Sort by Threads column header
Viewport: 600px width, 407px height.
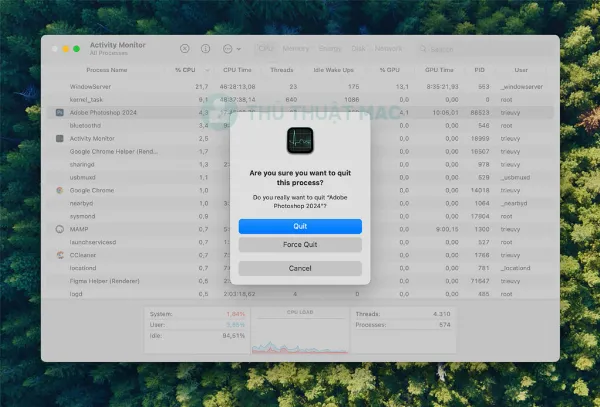tap(282, 70)
